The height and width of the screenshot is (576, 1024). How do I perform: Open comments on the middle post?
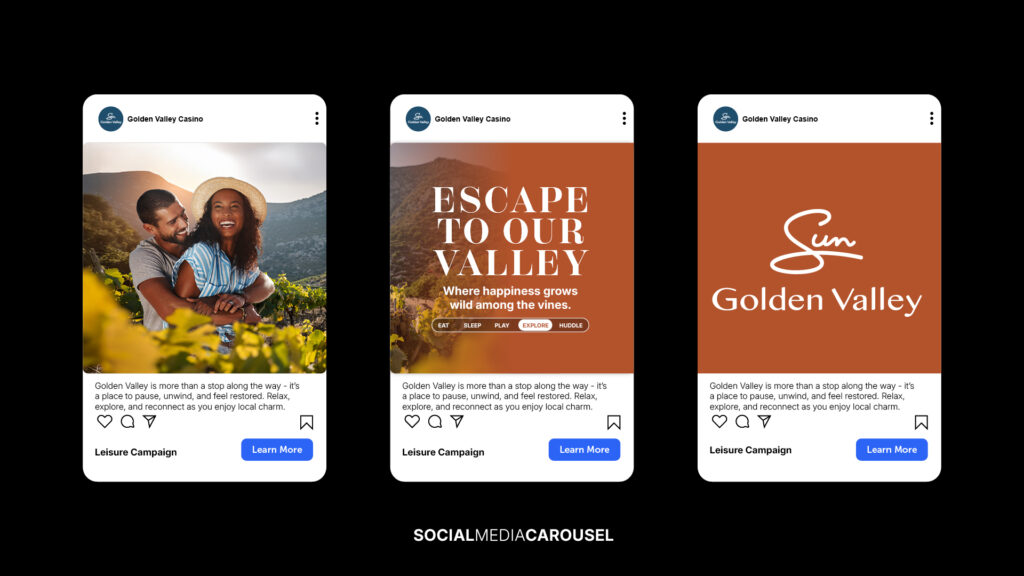(x=435, y=421)
